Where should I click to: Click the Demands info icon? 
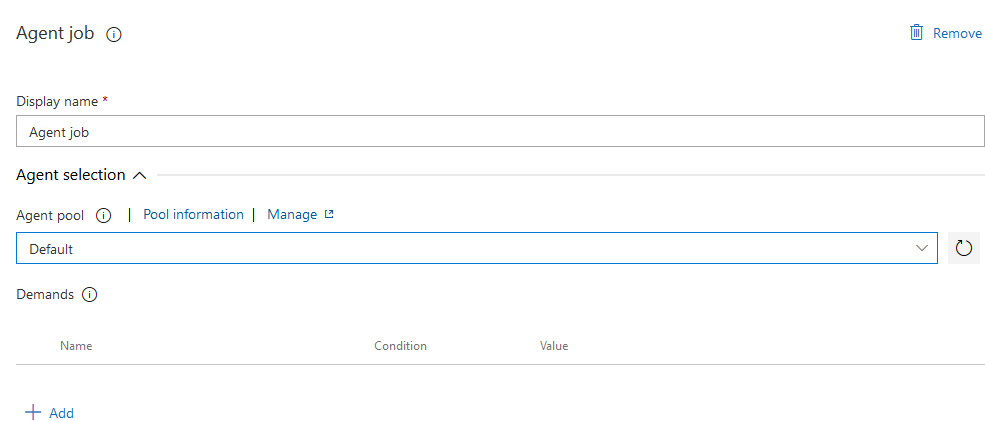point(90,295)
